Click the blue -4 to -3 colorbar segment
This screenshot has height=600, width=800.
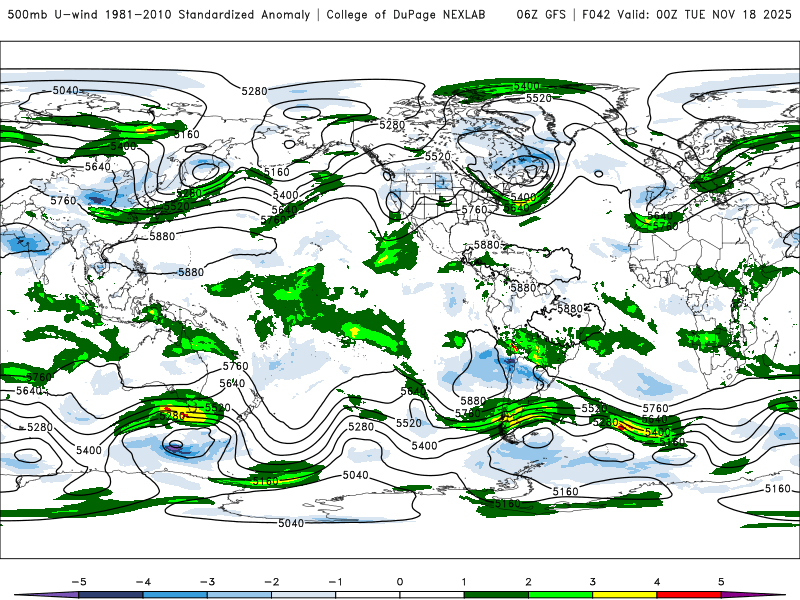pyautogui.click(x=175, y=595)
